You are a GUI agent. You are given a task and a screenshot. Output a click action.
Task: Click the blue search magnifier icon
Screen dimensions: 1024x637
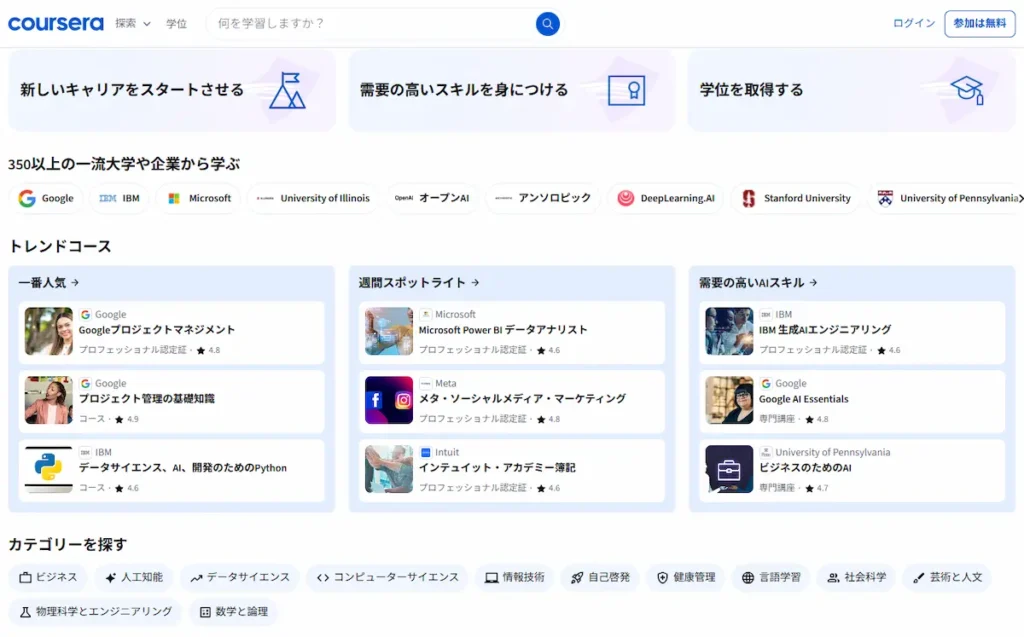[x=547, y=23]
